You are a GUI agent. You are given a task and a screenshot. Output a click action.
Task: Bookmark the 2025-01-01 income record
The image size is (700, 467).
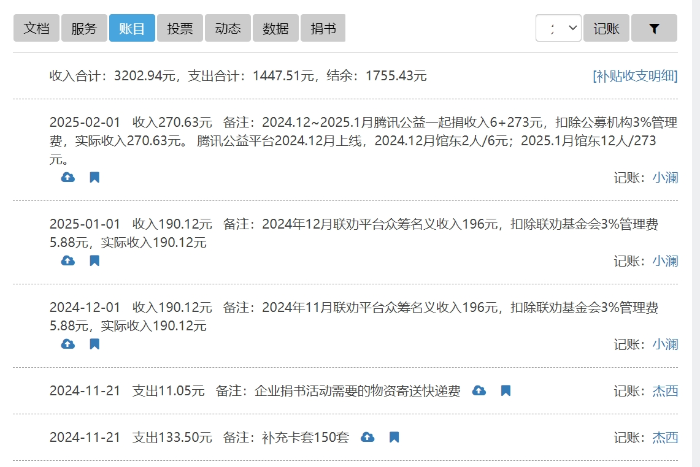[x=94, y=260]
